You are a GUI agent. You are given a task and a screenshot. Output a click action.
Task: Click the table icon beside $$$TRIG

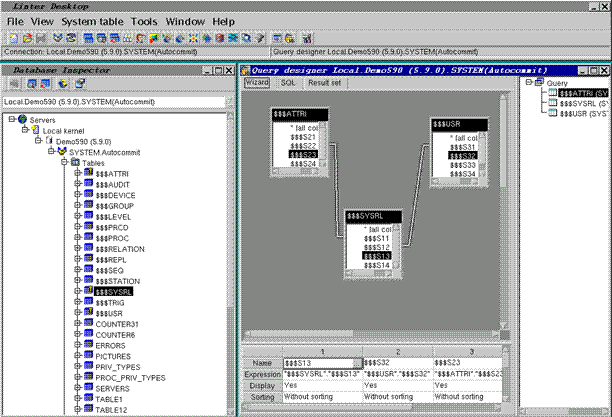(x=89, y=302)
